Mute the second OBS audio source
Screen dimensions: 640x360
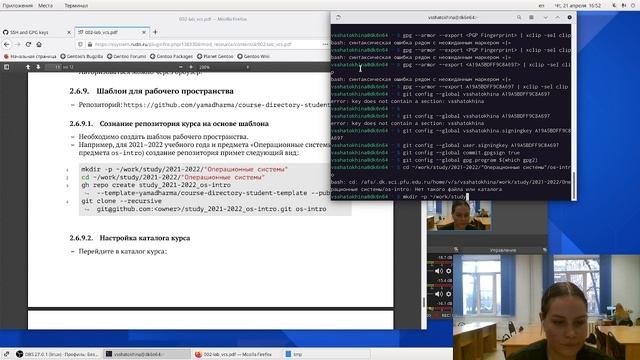(x=438, y=294)
